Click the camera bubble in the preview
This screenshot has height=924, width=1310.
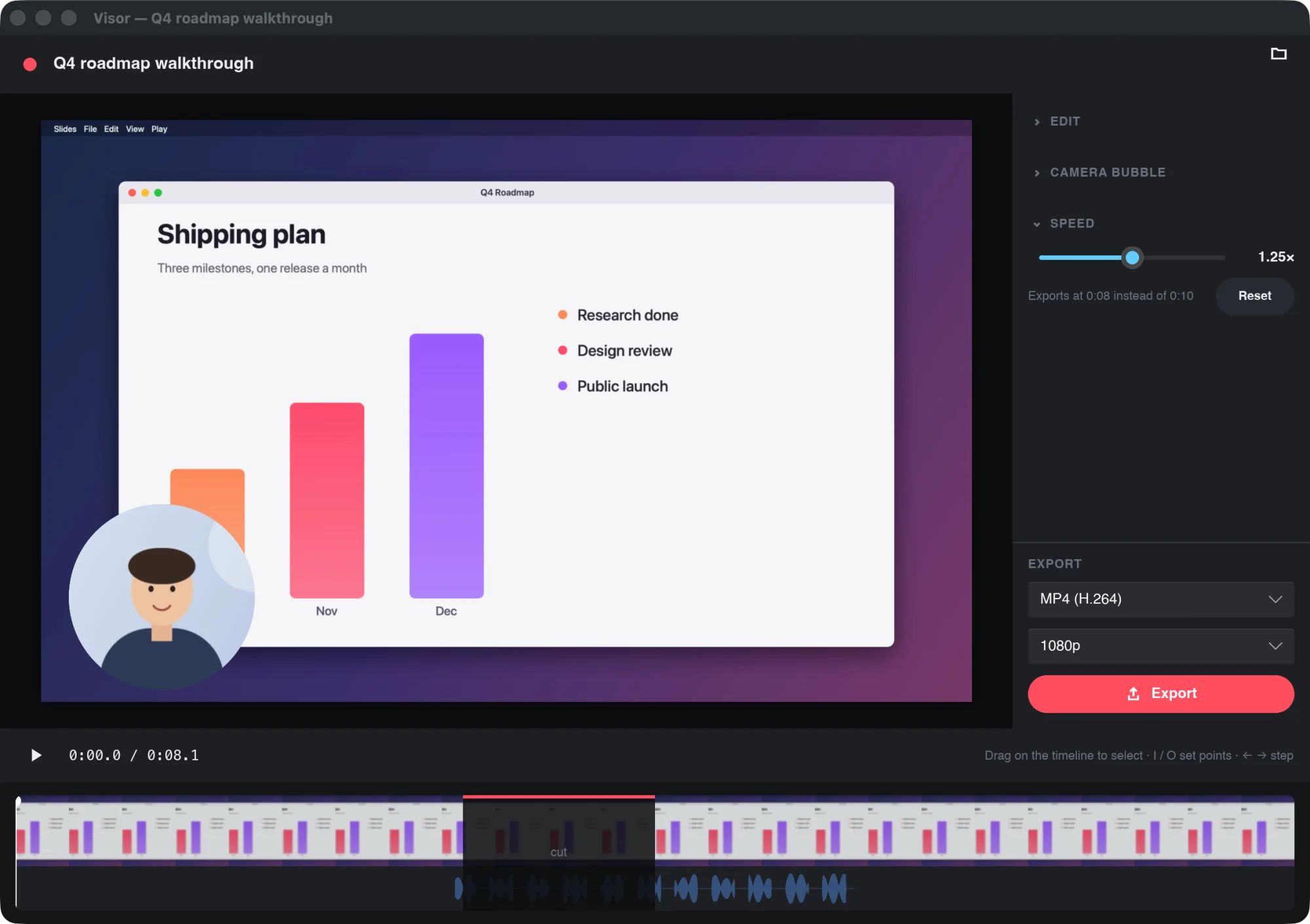click(x=162, y=597)
